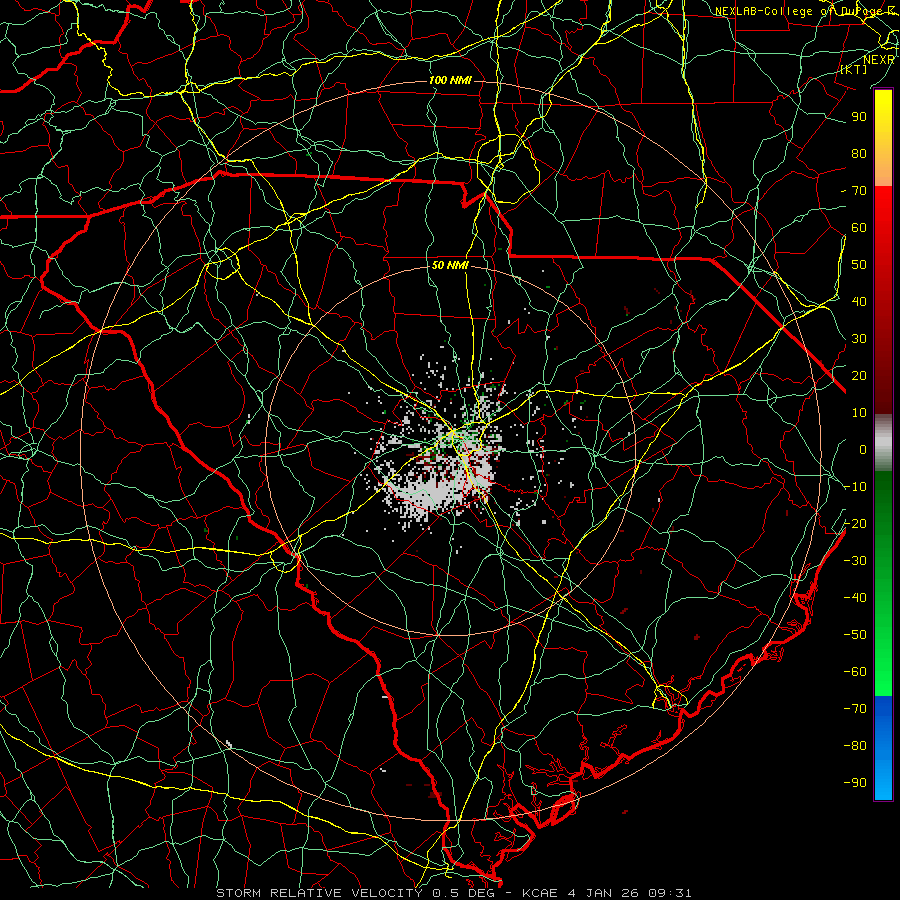Click the positive 70 scale label
The width and height of the screenshot is (900, 900).
859,191
